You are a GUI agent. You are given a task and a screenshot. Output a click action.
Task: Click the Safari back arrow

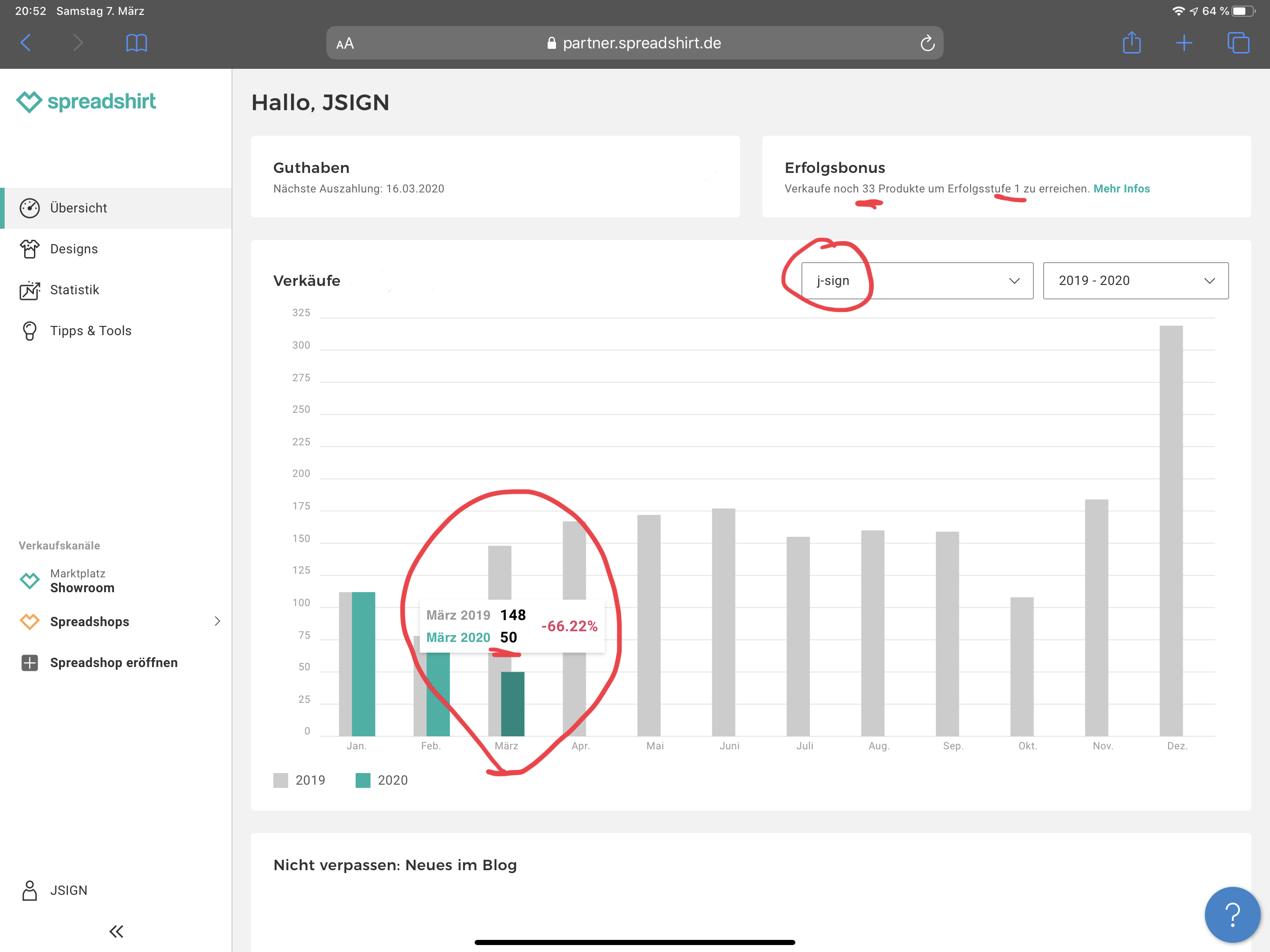pyautogui.click(x=26, y=43)
